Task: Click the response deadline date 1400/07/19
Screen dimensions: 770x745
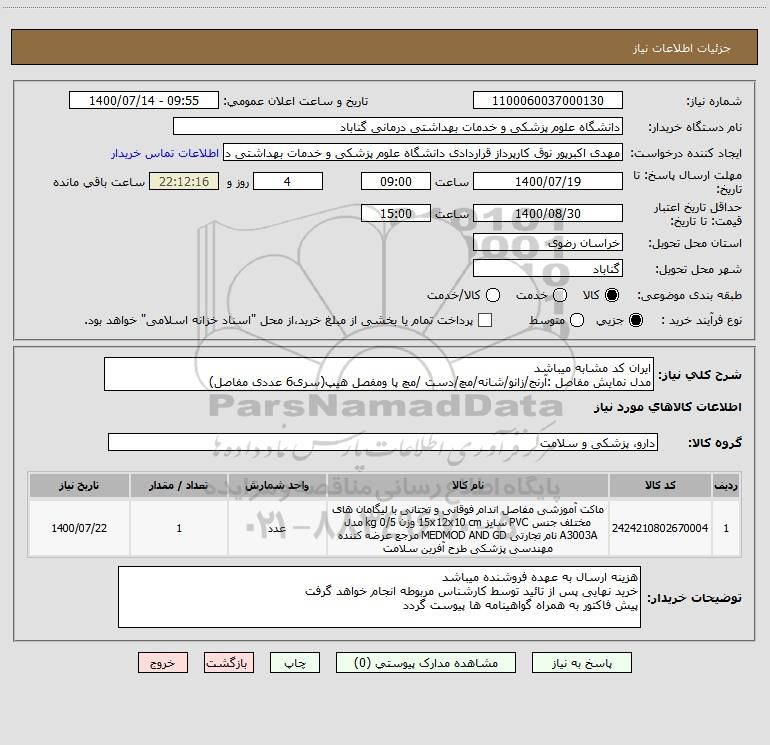Action: click(x=548, y=181)
